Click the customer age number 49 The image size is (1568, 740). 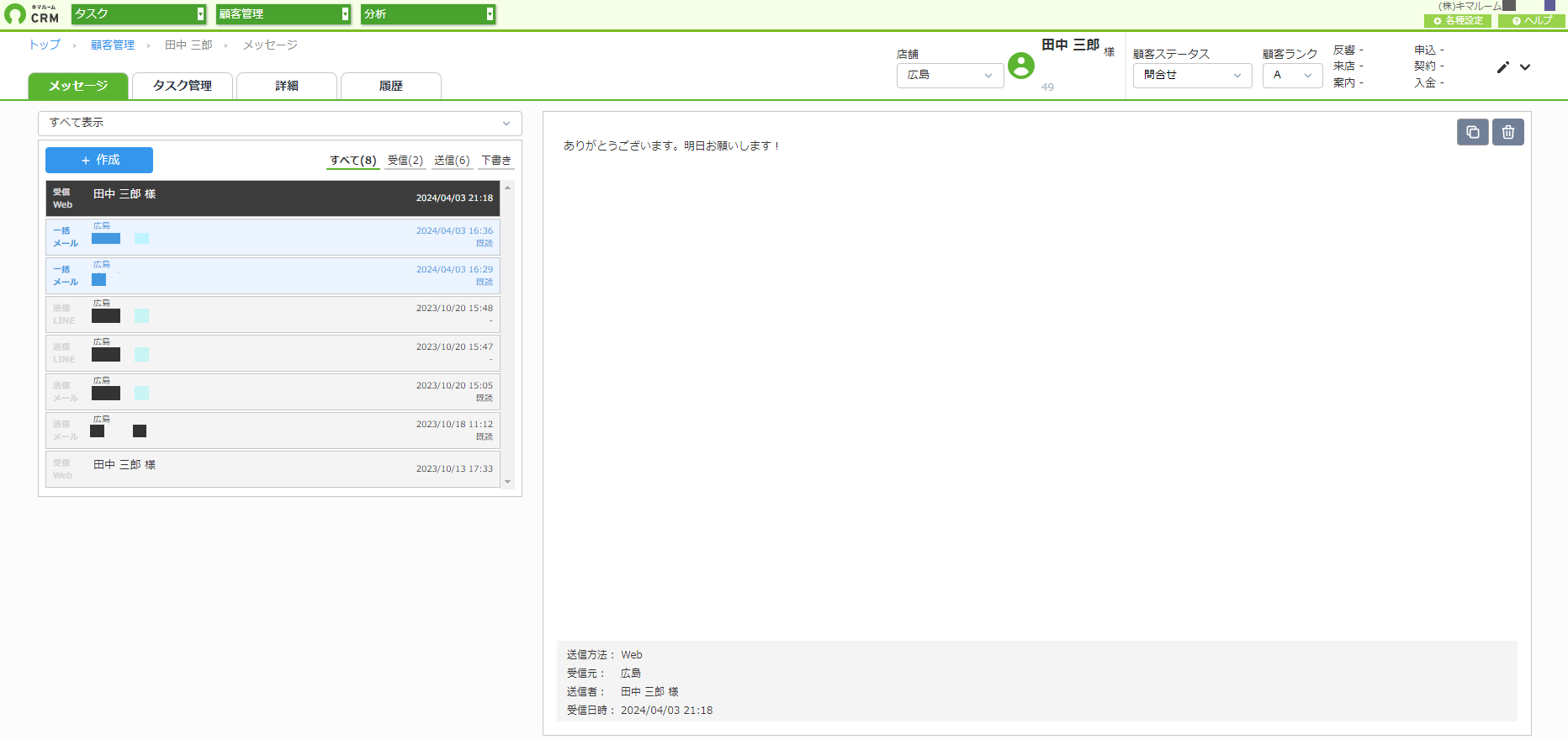tap(1047, 87)
